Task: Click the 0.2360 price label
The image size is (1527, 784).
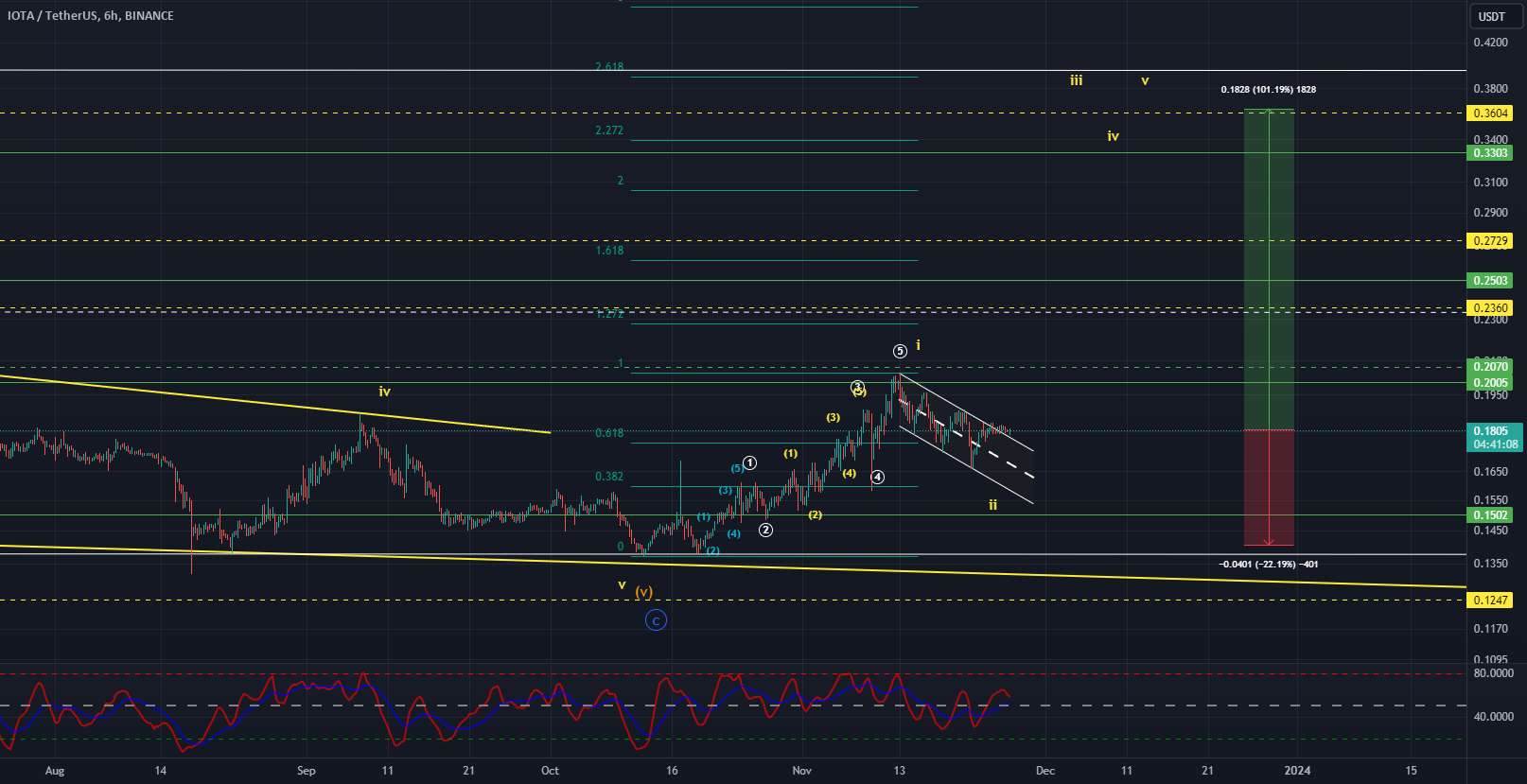Action: coord(1490,307)
